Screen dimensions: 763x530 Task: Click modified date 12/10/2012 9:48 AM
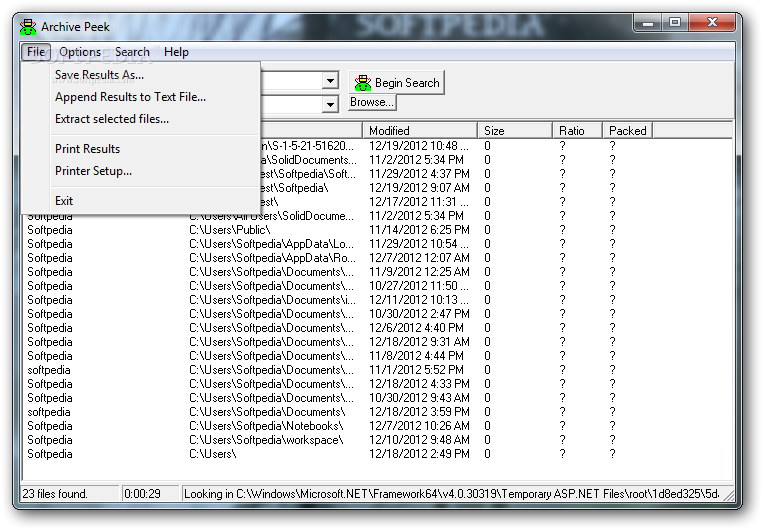[419, 440]
